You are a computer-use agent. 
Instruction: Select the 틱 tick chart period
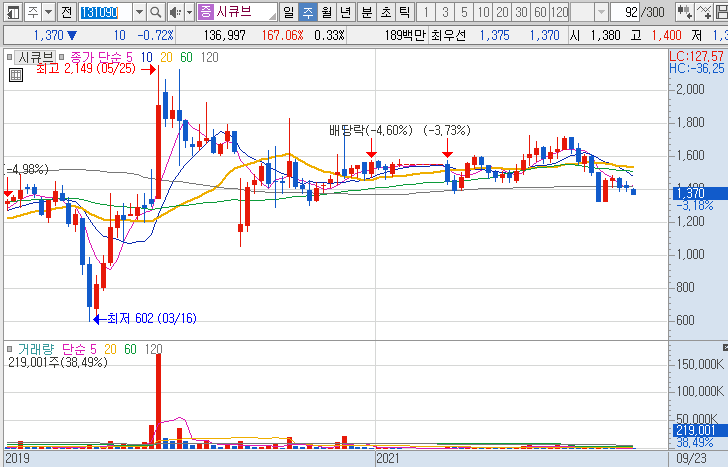pos(405,12)
